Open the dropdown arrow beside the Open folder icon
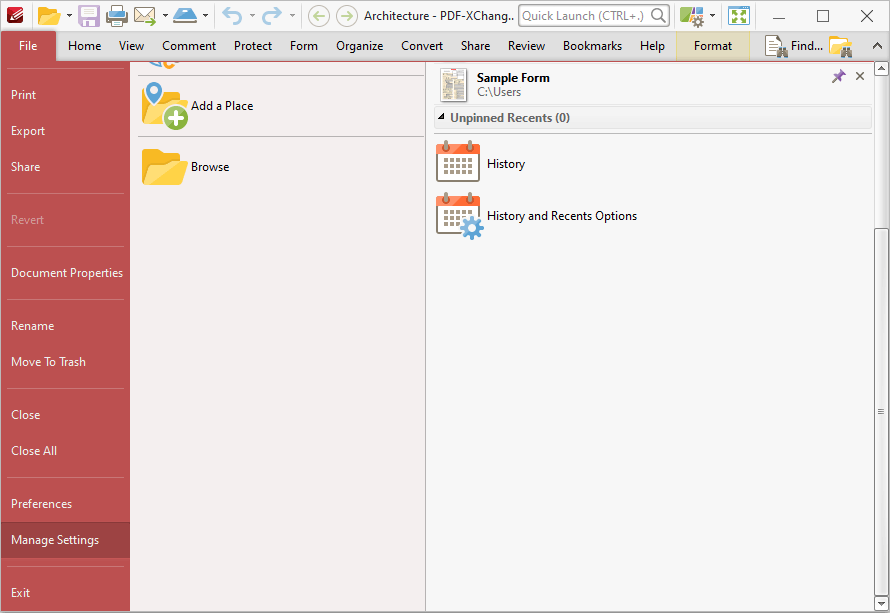The width and height of the screenshot is (890, 613). pos(69,16)
